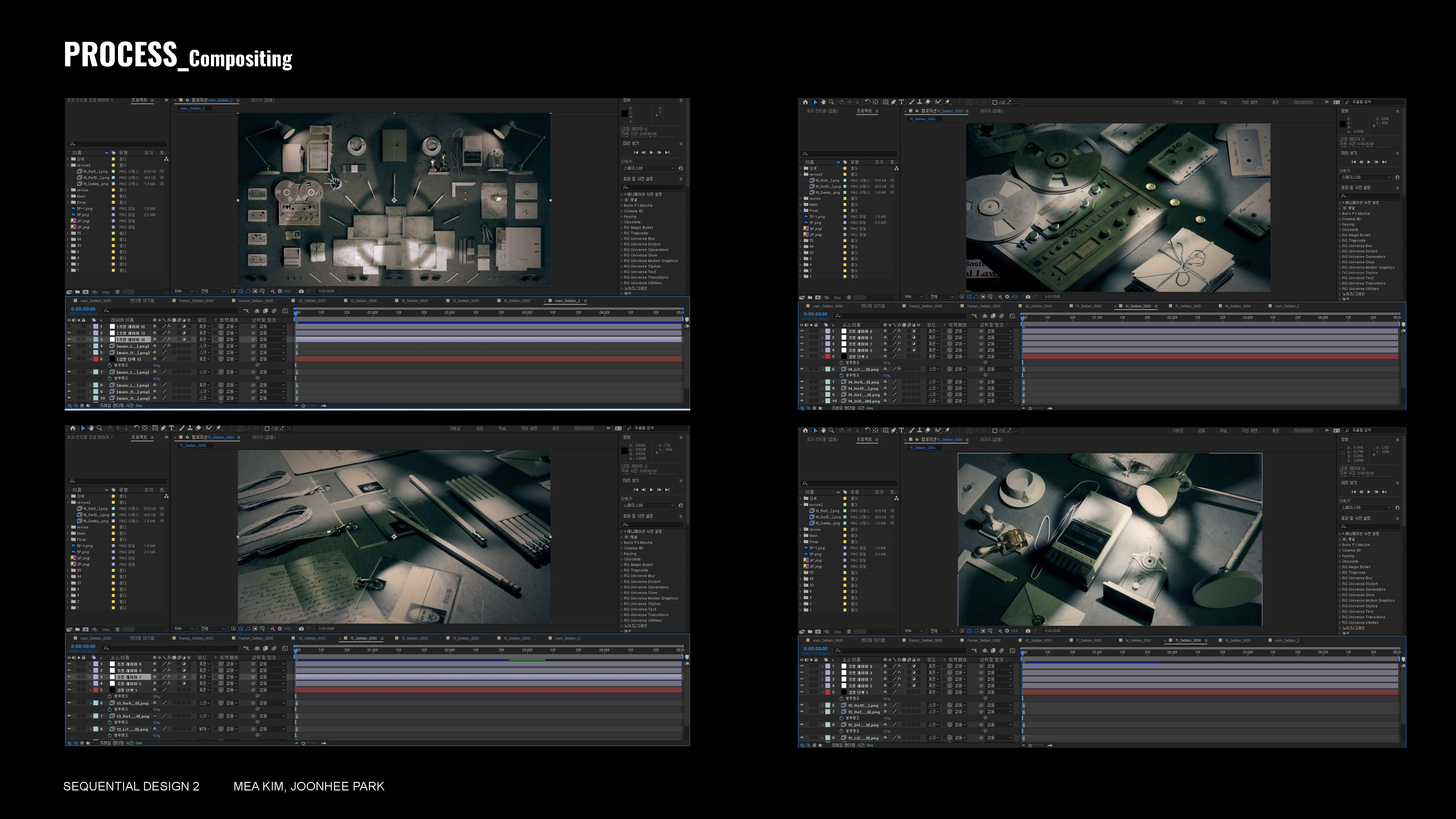This screenshot has width=1456, height=819.
Task: Open 라이브러리 workspace in f4_DeMain_0000 window
Action: [1303, 102]
